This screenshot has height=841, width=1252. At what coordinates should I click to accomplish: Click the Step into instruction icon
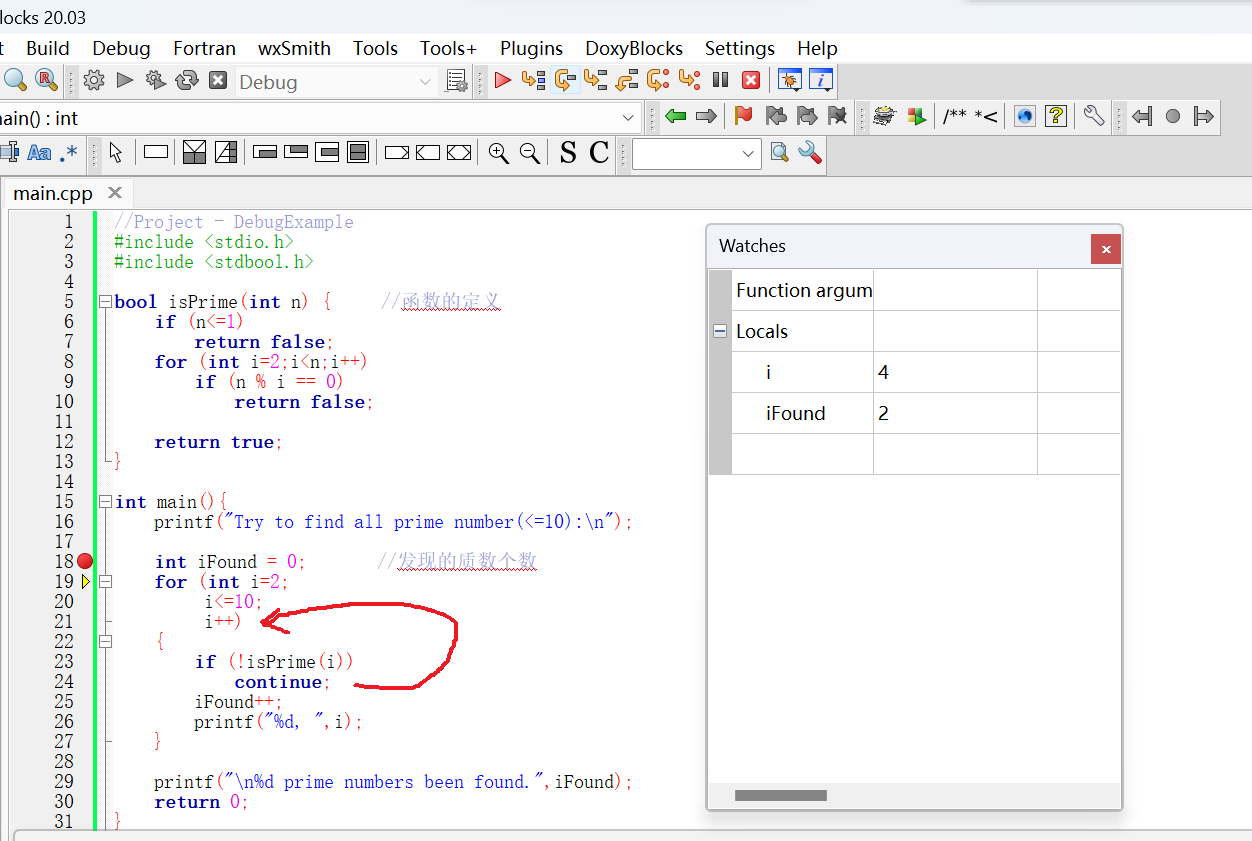[x=689, y=80]
